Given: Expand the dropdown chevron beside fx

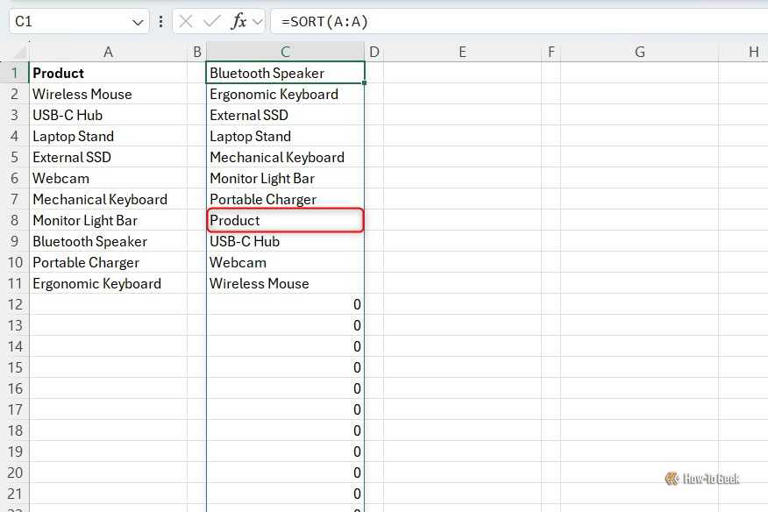Looking at the screenshot, I should pos(258,22).
